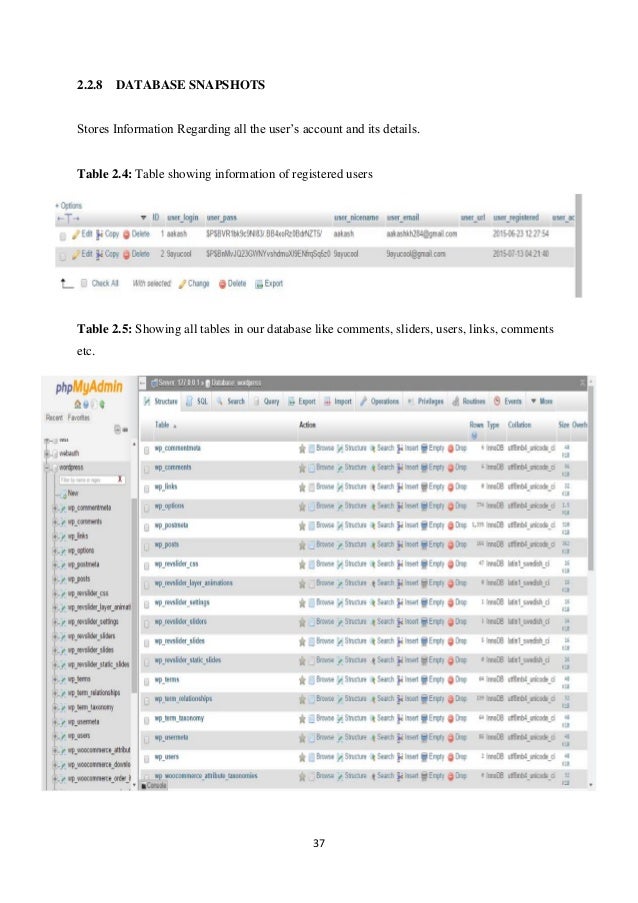Expand wp_users node in sidebar tree
Viewport: 638px width, 903px height.
point(55,736)
